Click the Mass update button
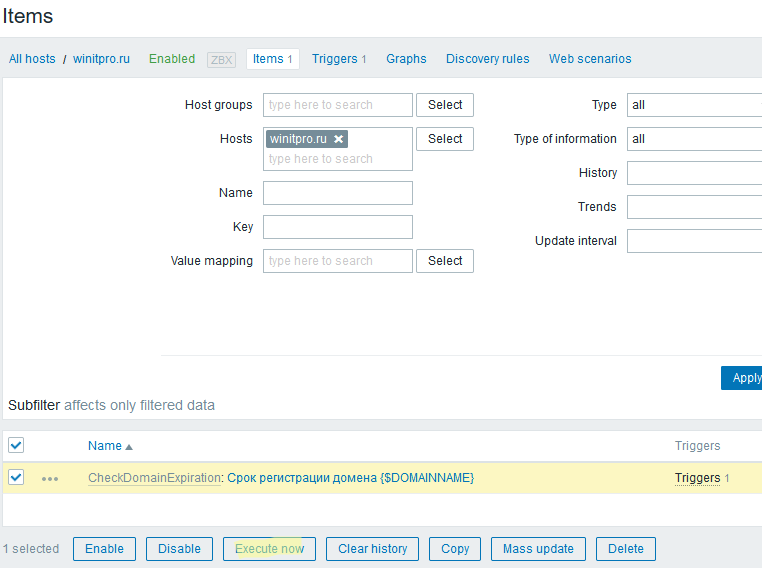This screenshot has height=568, width=762. coord(538,549)
